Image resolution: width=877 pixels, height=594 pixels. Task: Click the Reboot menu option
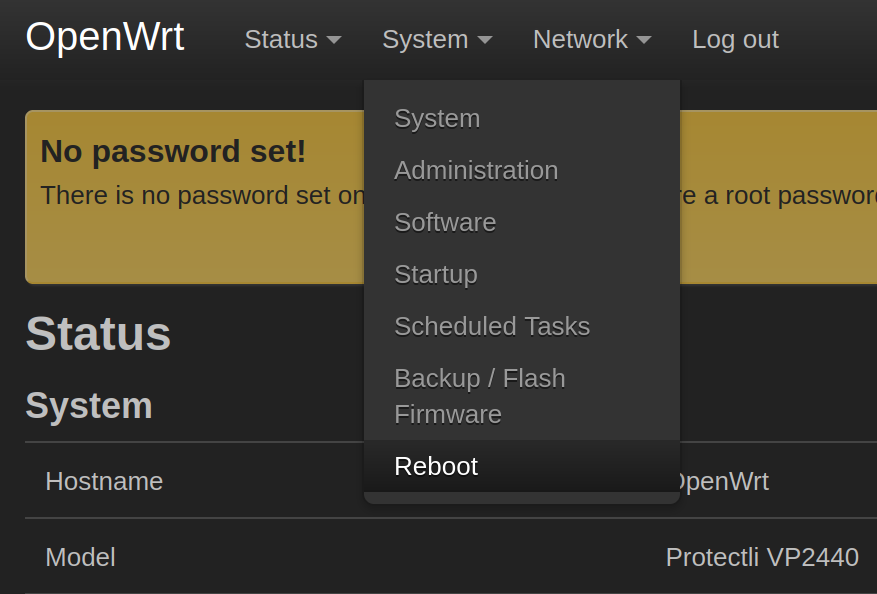point(436,466)
